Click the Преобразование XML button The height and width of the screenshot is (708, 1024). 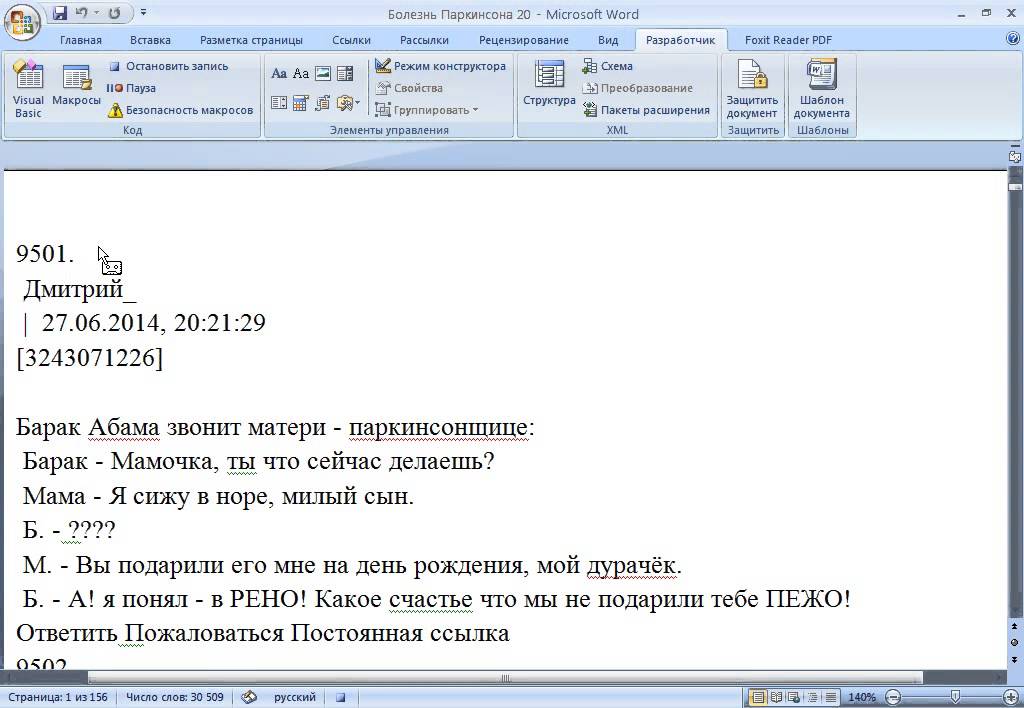tap(637, 88)
